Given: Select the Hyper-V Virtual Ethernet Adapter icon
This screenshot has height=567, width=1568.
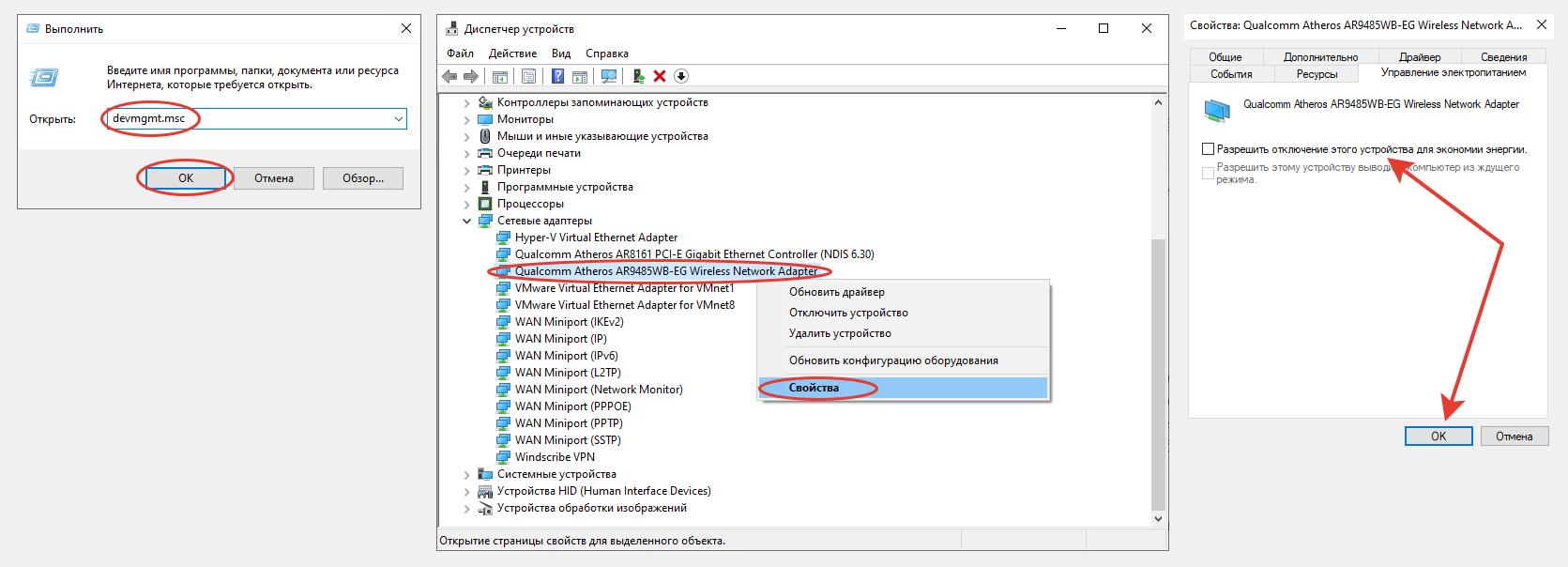Looking at the screenshot, I should (x=503, y=238).
